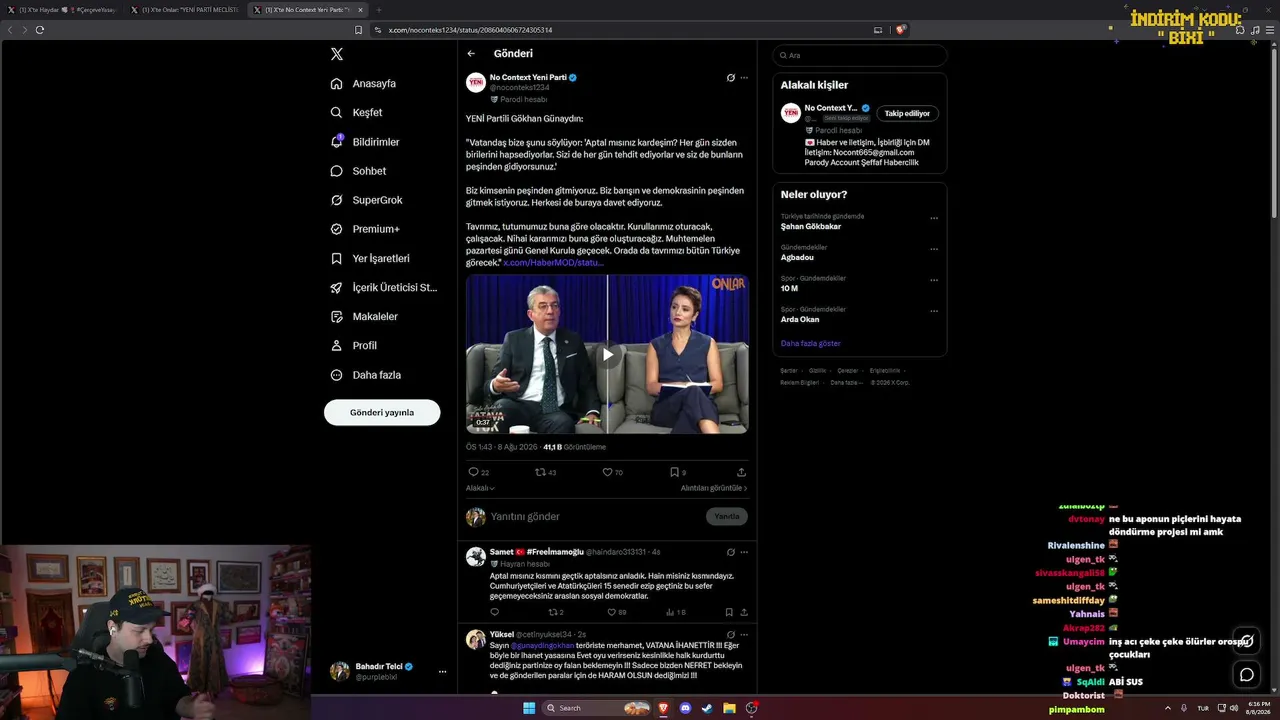Click the Windows taskbar Search box
The image size is (1280, 720).
[597, 708]
